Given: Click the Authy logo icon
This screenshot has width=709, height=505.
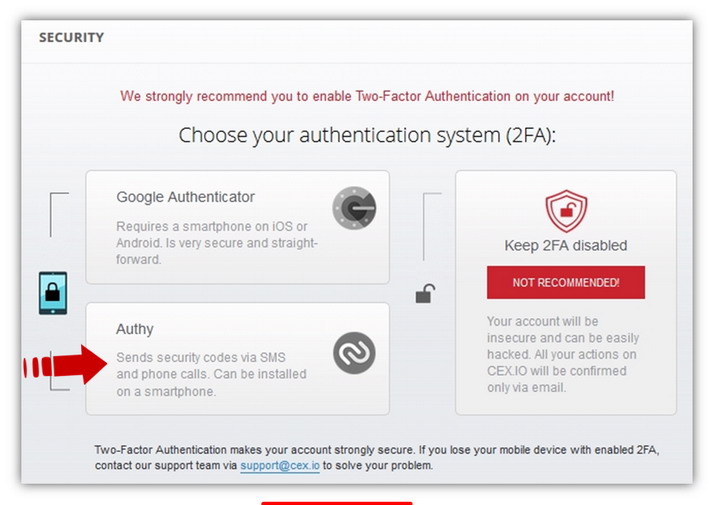Looking at the screenshot, I should [x=354, y=353].
